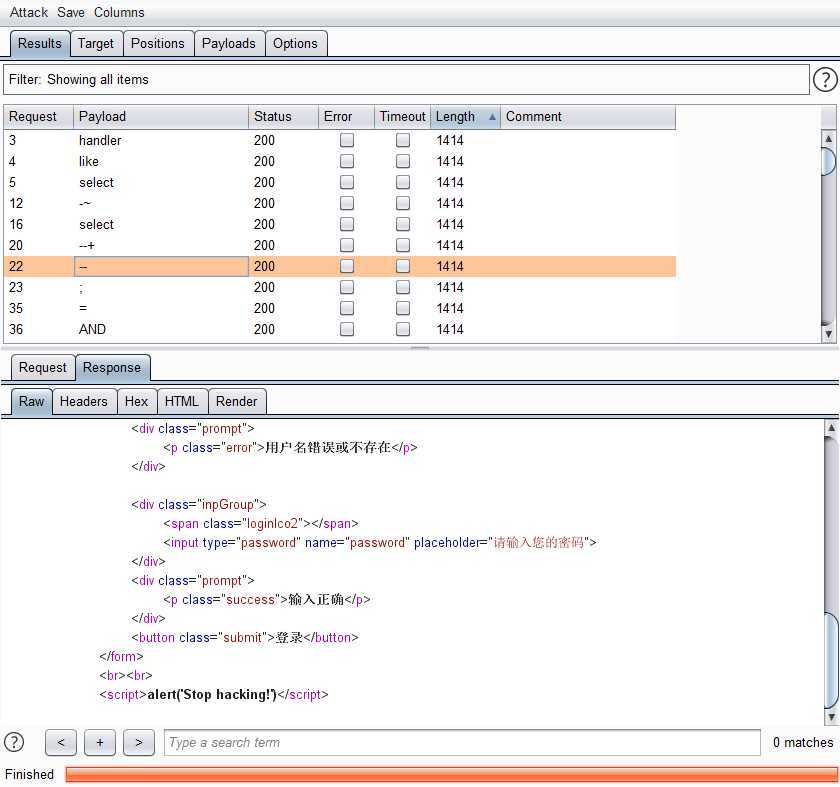Sort by the Error column header

[346, 117]
